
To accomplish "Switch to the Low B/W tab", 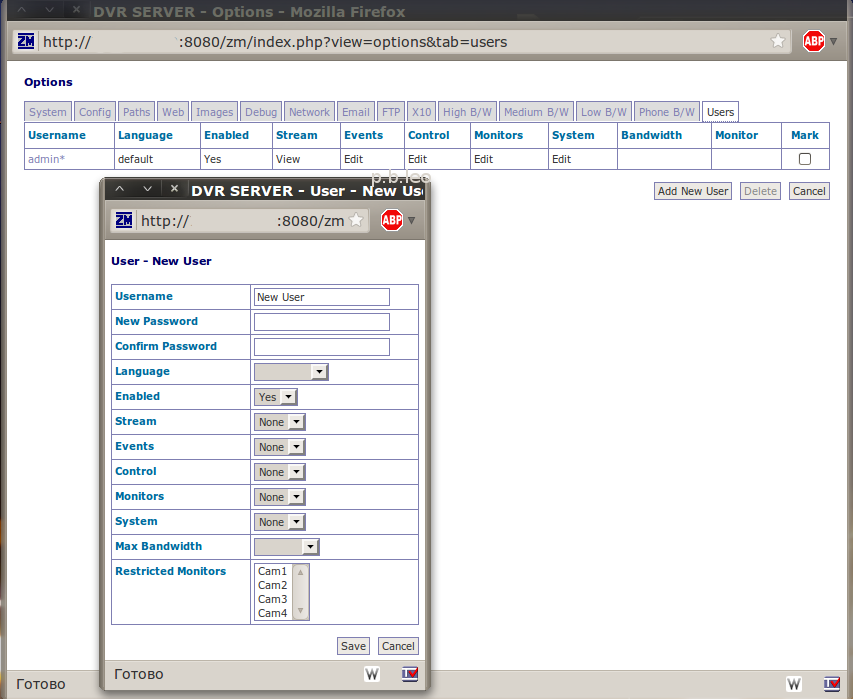I will pos(603,112).
